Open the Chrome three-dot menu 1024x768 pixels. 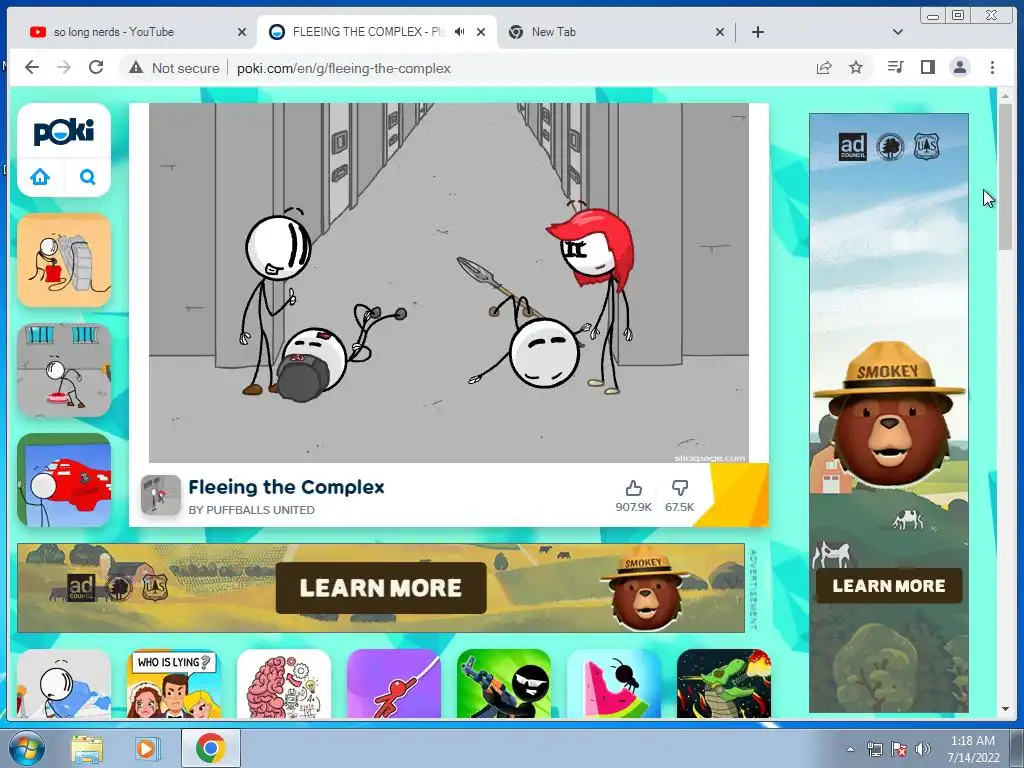[992, 67]
